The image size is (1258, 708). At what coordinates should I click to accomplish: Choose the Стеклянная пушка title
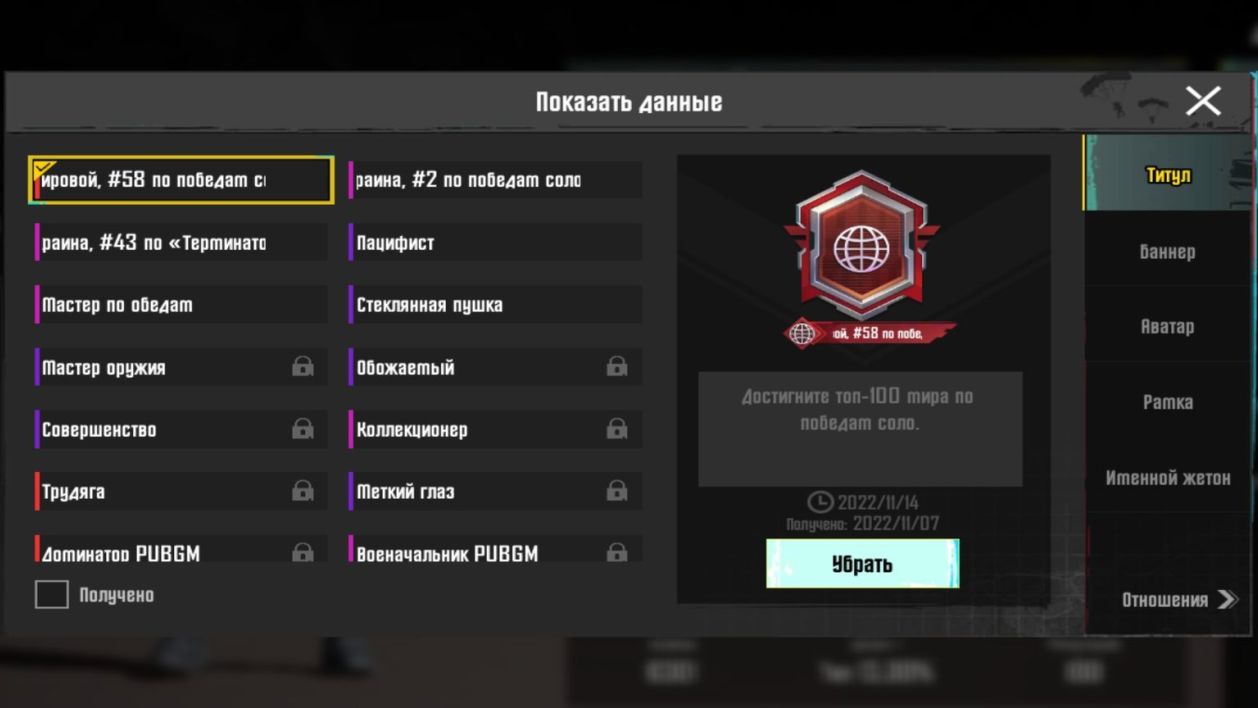tap(495, 305)
